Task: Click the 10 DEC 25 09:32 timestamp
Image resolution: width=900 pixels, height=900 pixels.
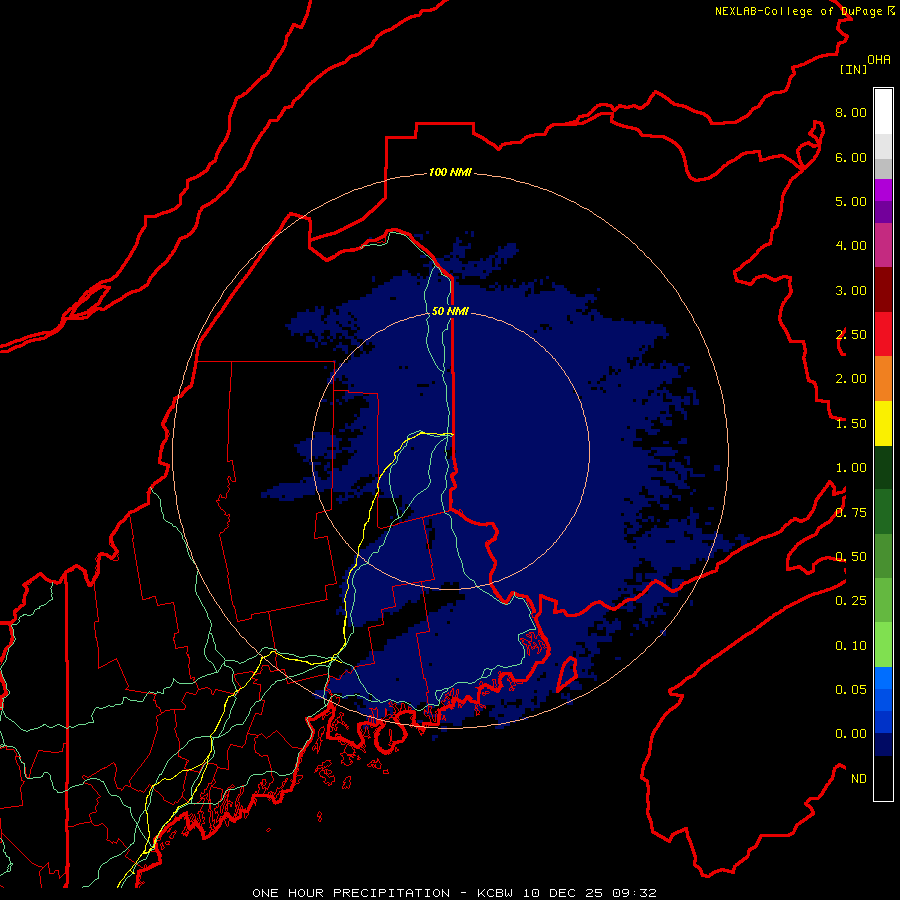Action: click(x=590, y=893)
